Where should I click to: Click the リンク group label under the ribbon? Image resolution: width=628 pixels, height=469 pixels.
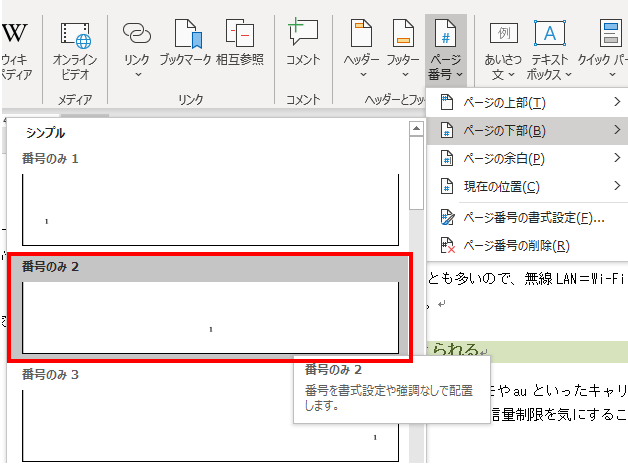[x=191, y=99]
